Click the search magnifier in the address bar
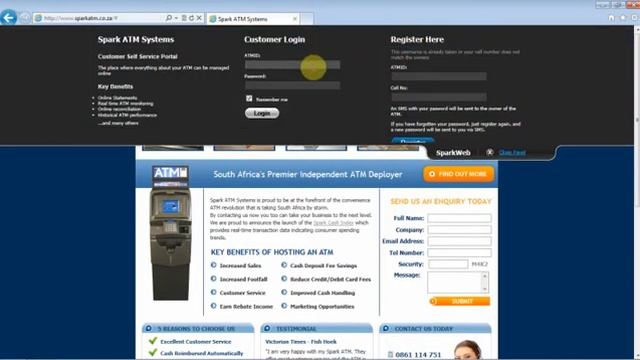Image resolution: width=640 pixels, height=360 pixels. point(169,18)
